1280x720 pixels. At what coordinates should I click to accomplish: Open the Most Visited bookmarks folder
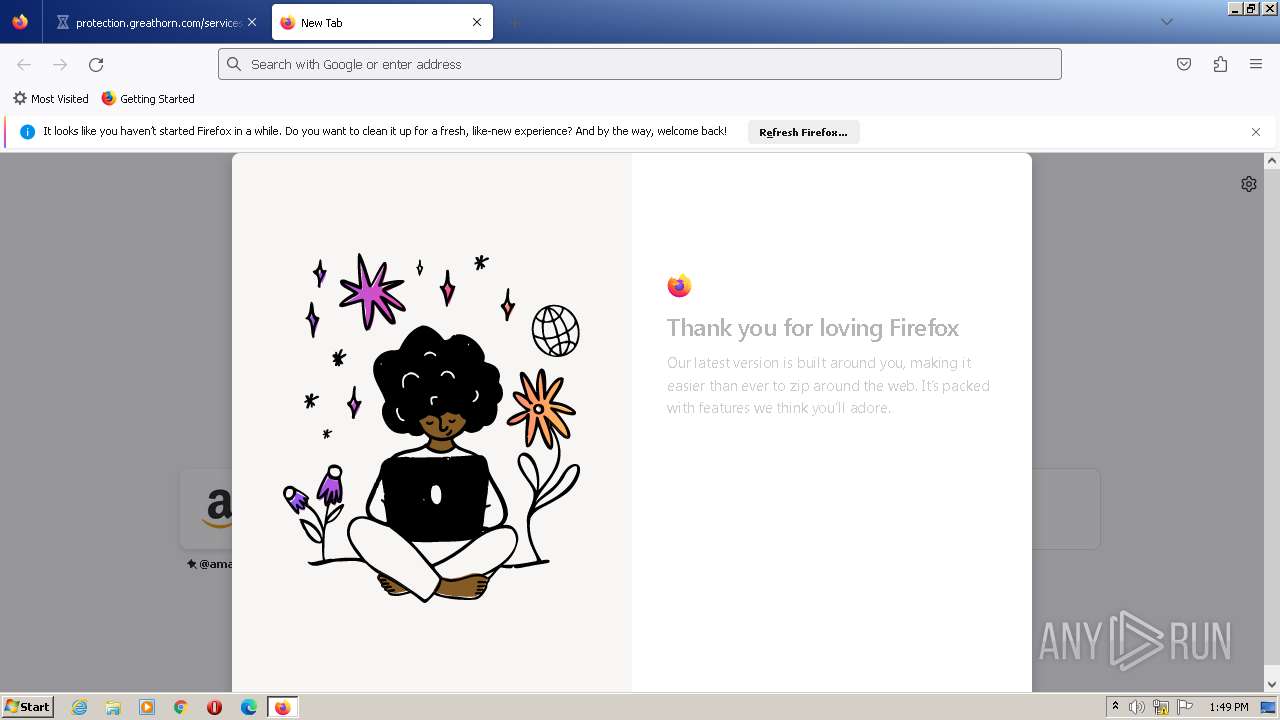click(x=50, y=99)
